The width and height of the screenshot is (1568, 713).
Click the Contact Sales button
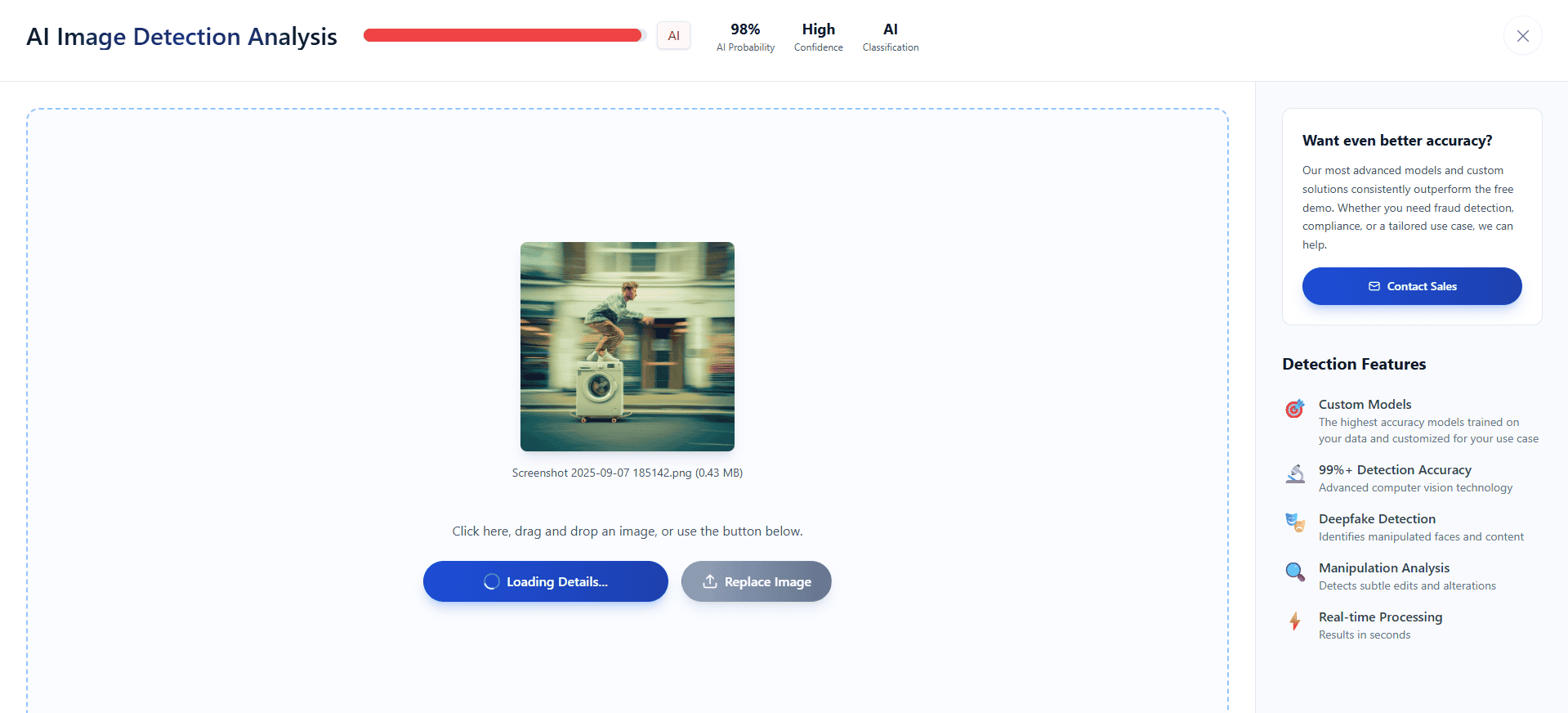[1412, 286]
